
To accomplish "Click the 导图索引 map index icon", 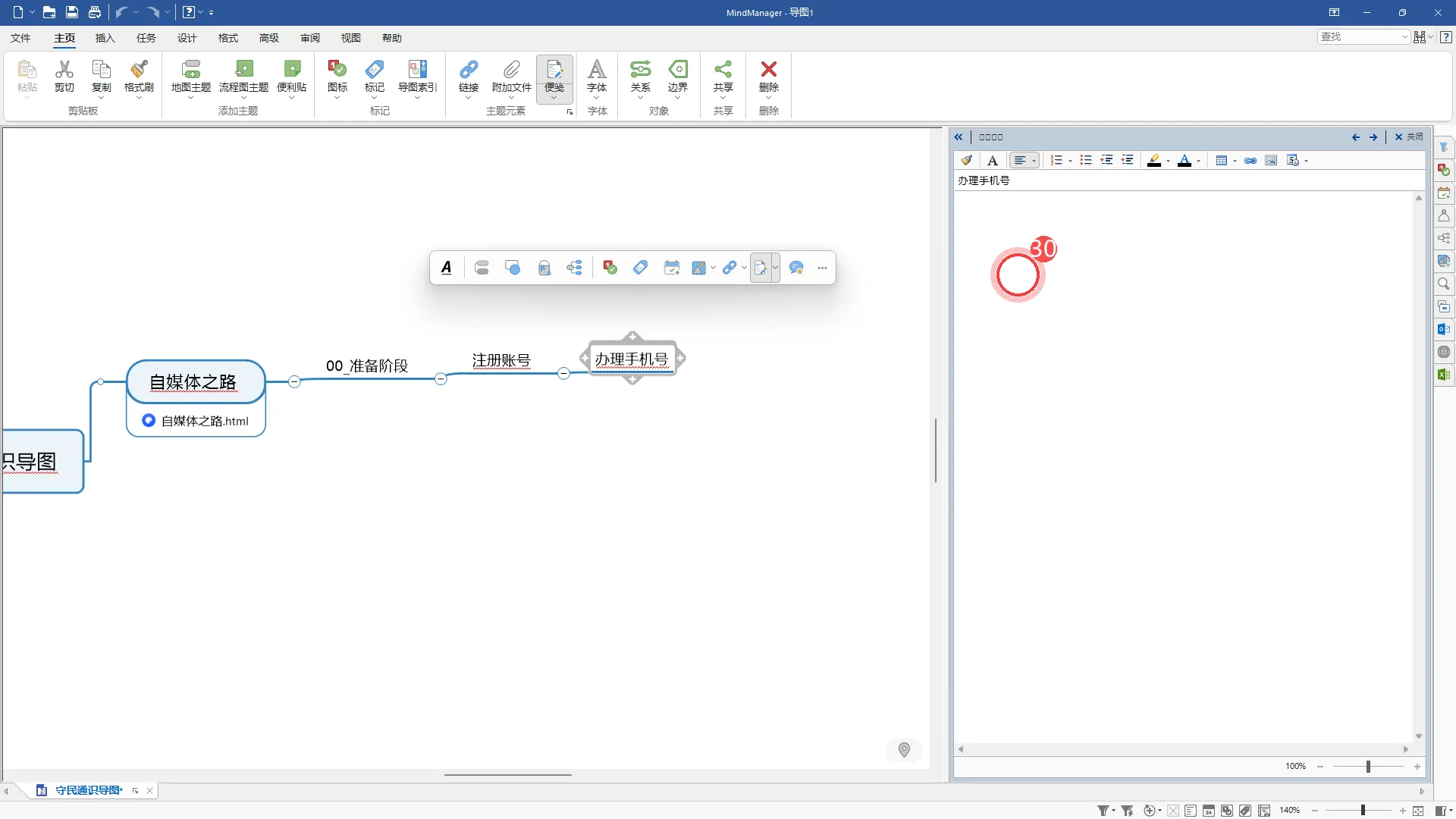I will [x=417, y=69].
